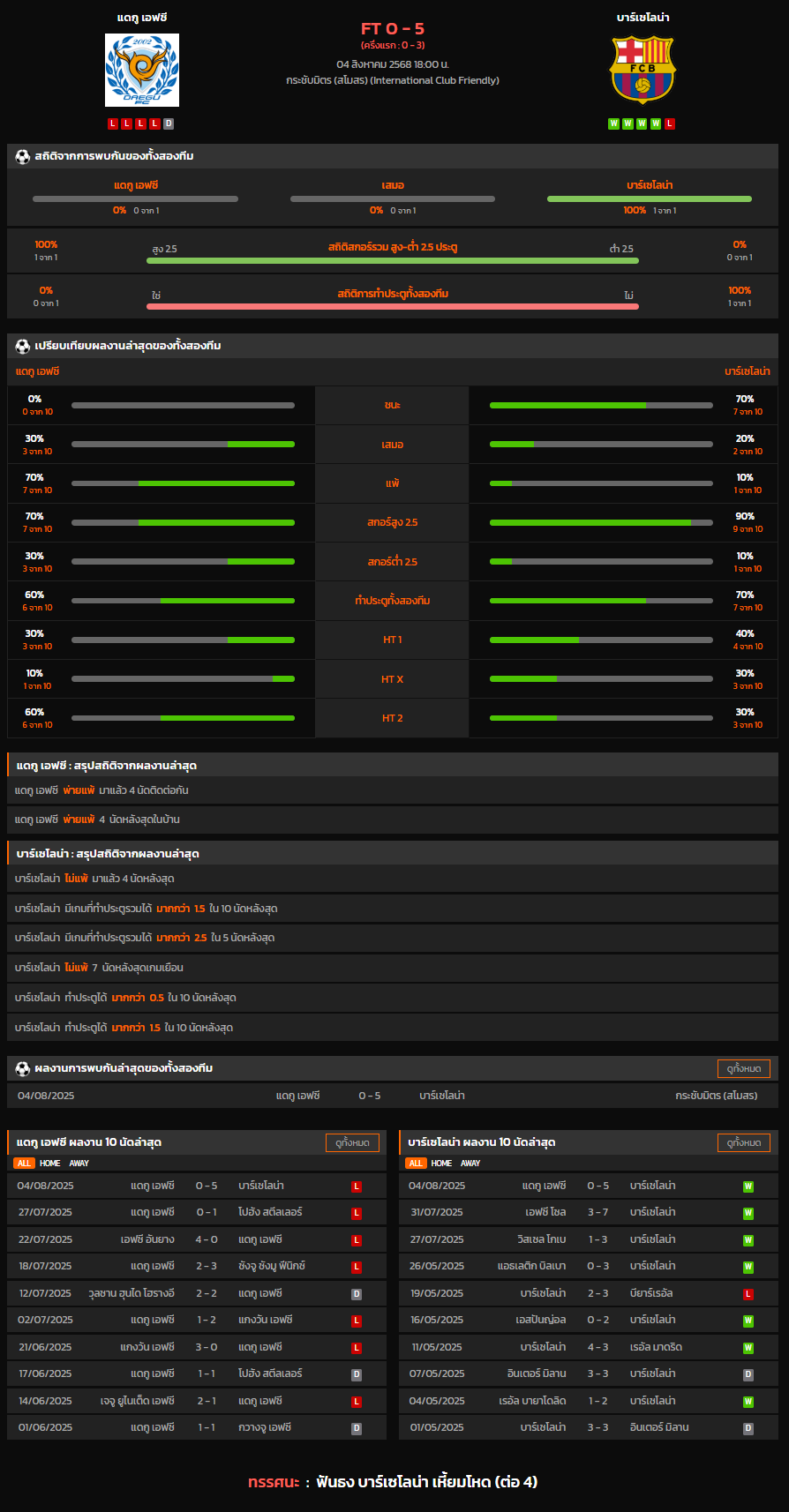Click W result badge for FC Seoul 3-7 match

748,1213
